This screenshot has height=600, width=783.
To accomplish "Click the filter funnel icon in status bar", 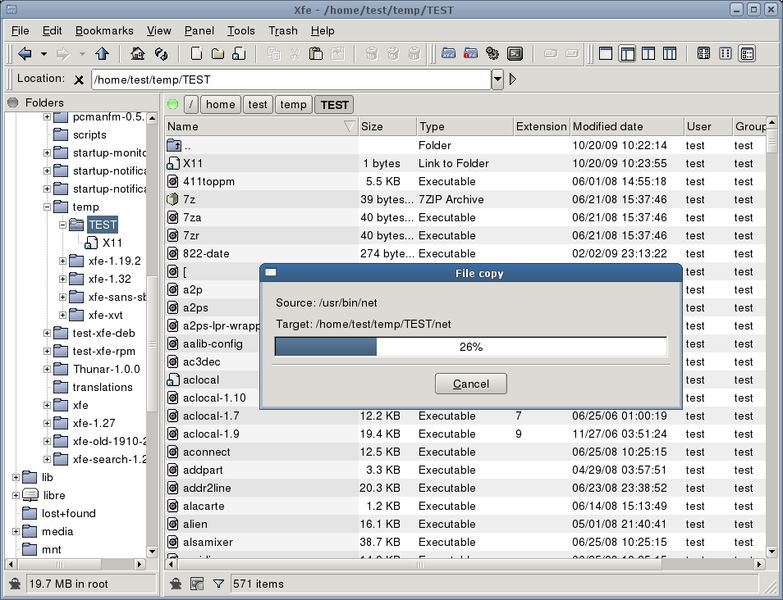I will [219, 583].
